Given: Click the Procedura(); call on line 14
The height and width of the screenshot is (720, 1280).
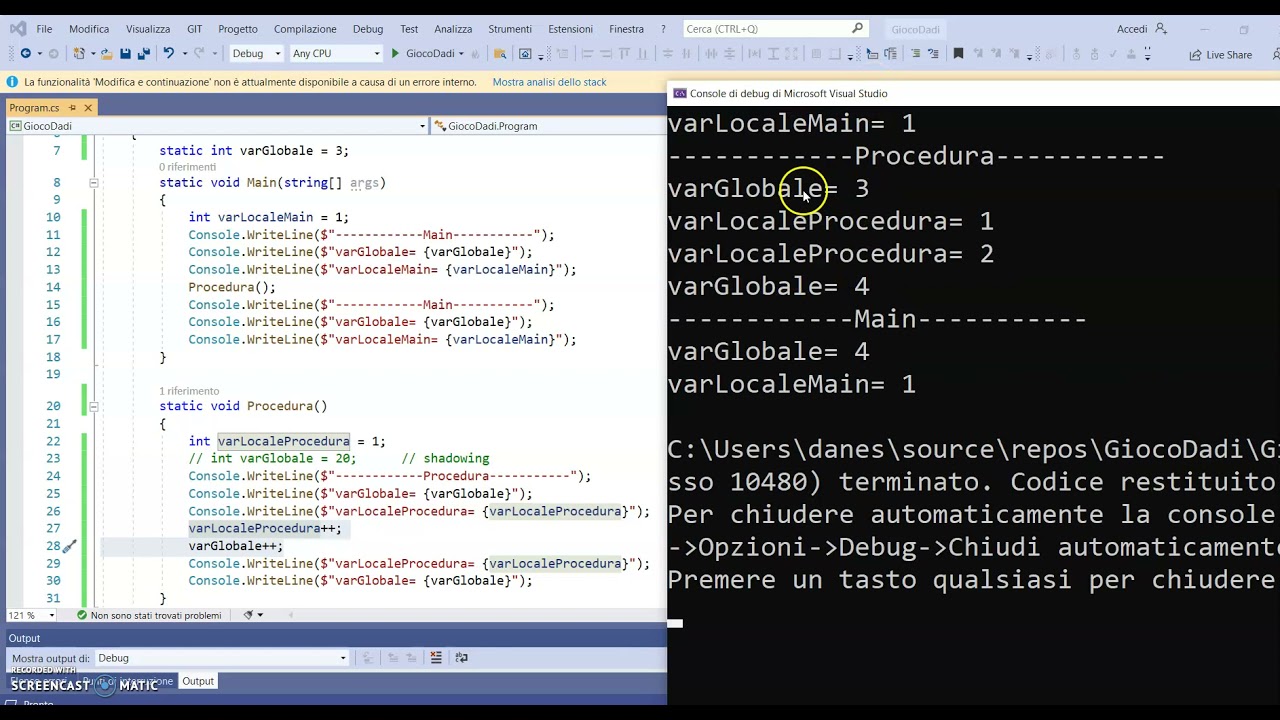Looking at the screenshot, I should [232, 287].
